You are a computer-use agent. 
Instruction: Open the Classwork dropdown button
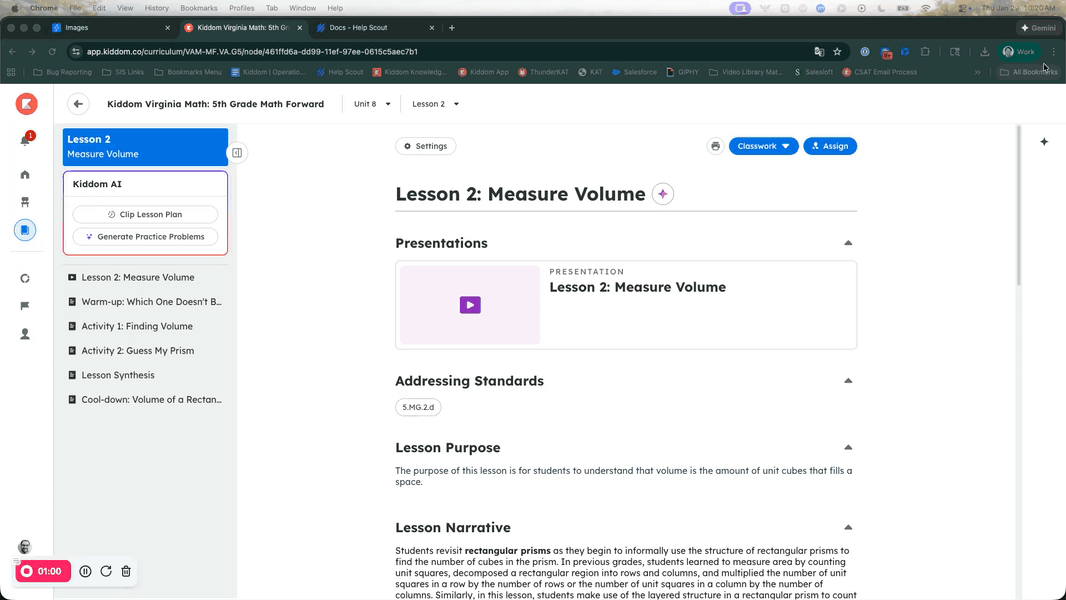coord(763,146)
